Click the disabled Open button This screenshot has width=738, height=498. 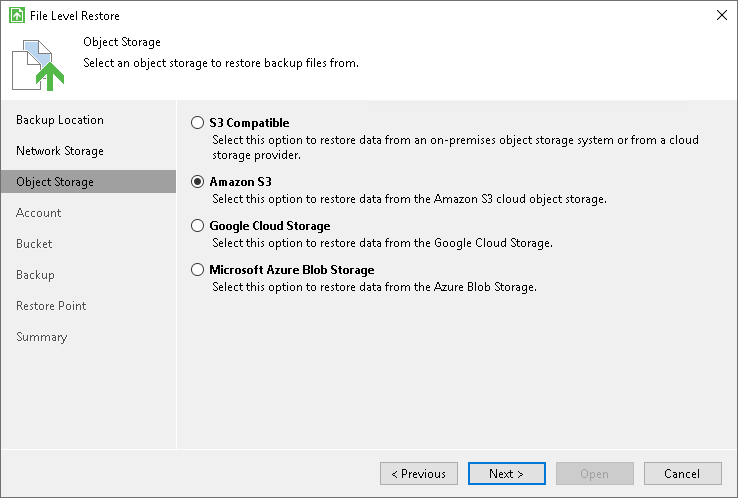pyautogui.click(x=595, y=474)
